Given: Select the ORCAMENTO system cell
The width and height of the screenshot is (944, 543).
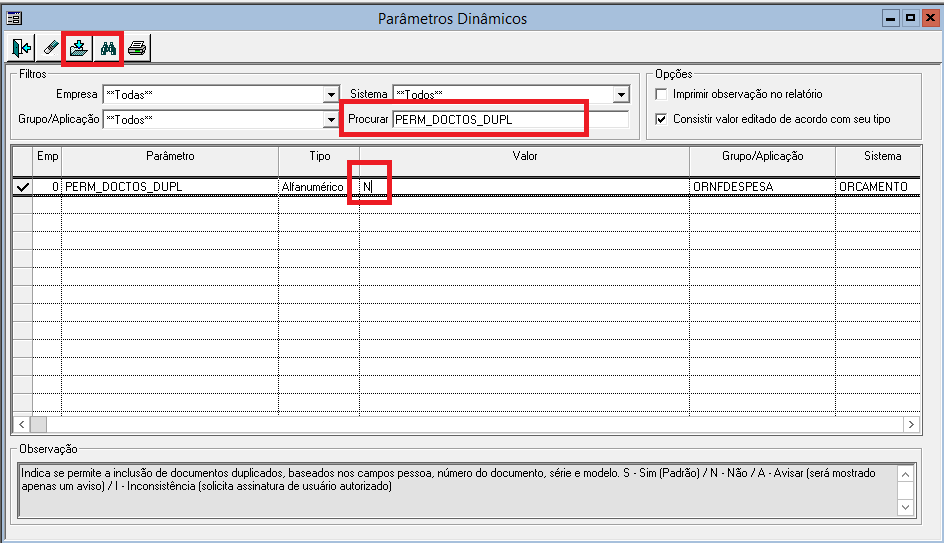Looking at the screenshot, I should (x=878, y=187).
